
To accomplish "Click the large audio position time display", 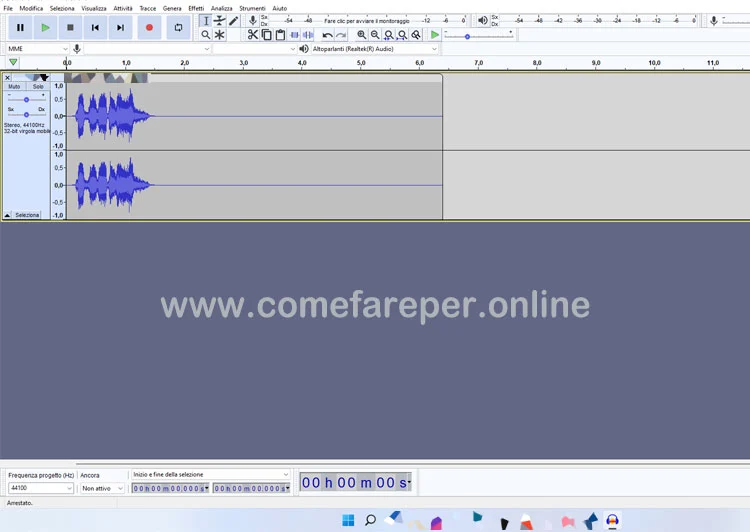I will [356, 482].
